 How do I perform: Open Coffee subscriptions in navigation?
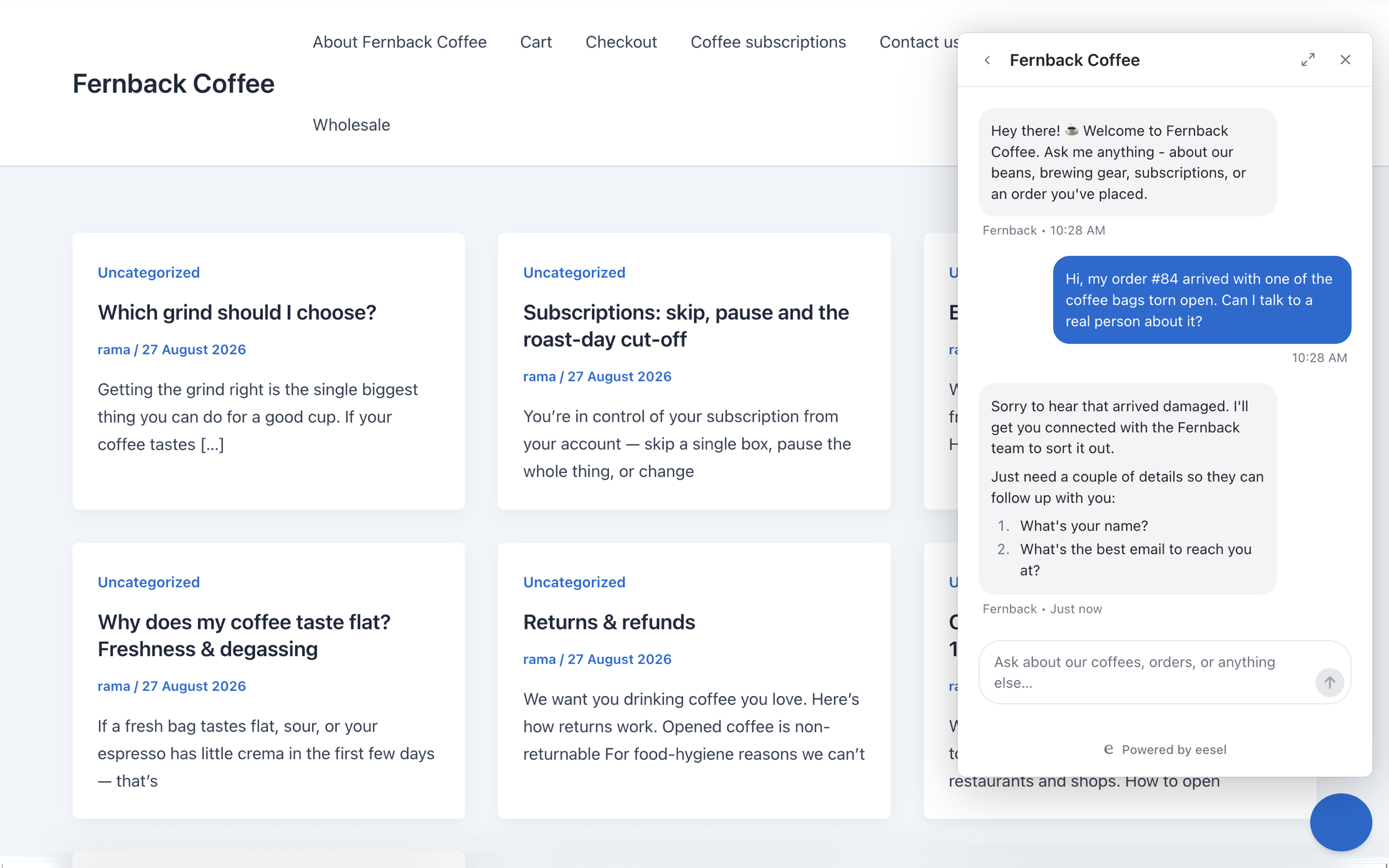click(768, 42)
